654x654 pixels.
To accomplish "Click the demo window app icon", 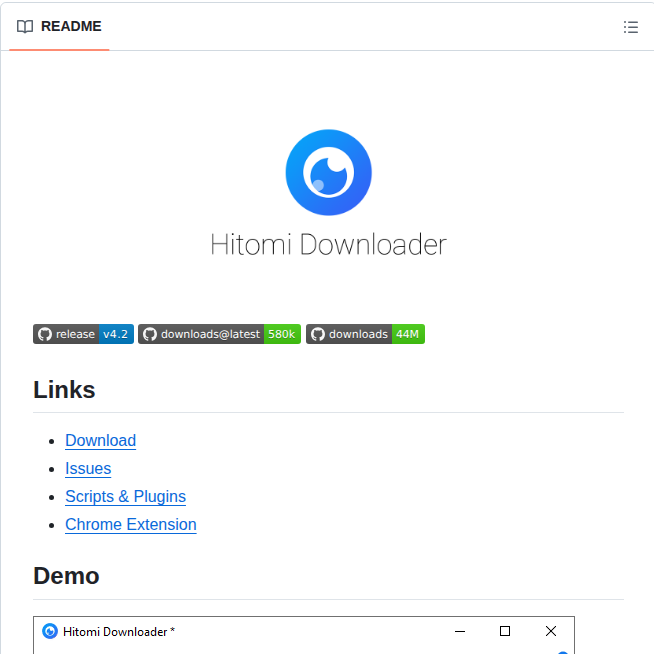I will [x=50, y=631].
